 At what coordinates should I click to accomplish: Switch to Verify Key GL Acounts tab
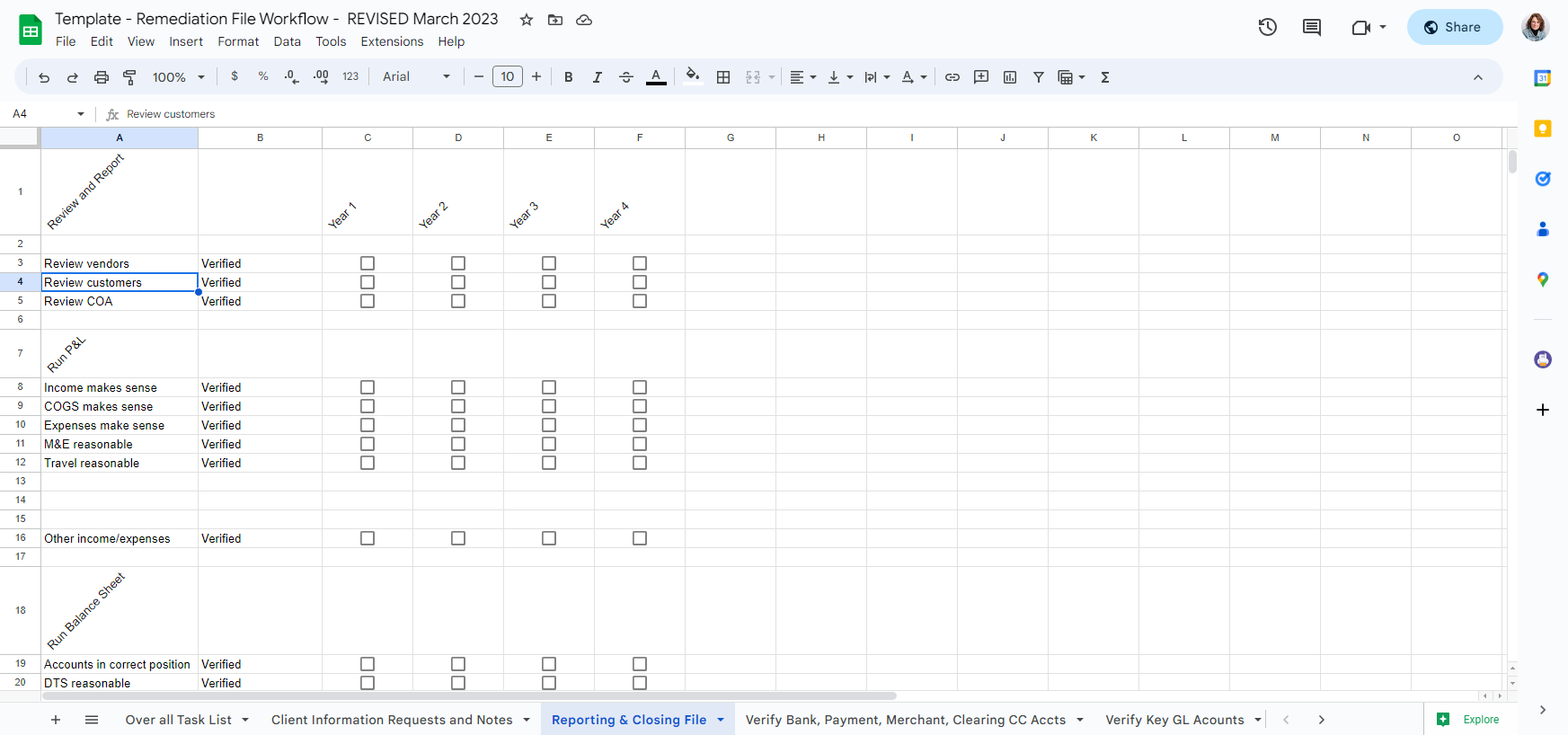pos(1174,720)
